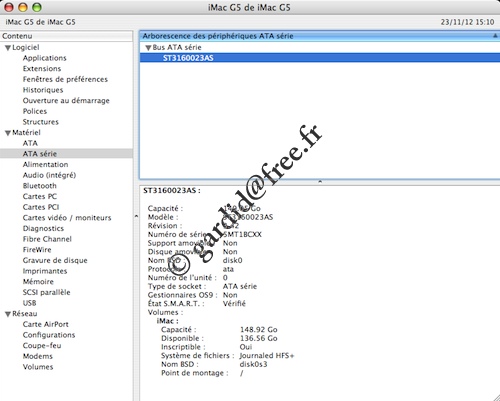Click the sort arrow in the Arborescence header
This screenshot has width=500, height=401.
[495, 36]
